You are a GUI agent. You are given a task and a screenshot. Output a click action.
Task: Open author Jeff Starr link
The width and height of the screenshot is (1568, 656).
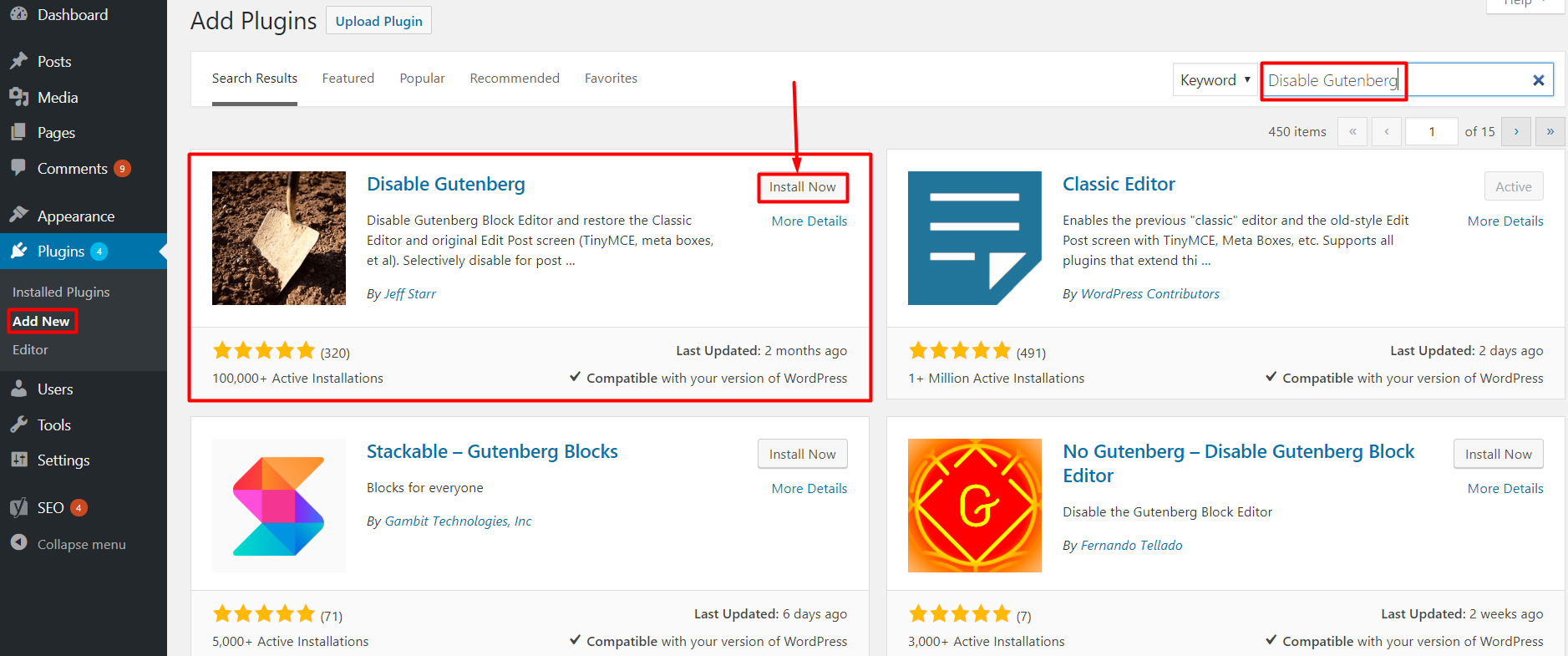click(x=410, y=293)
